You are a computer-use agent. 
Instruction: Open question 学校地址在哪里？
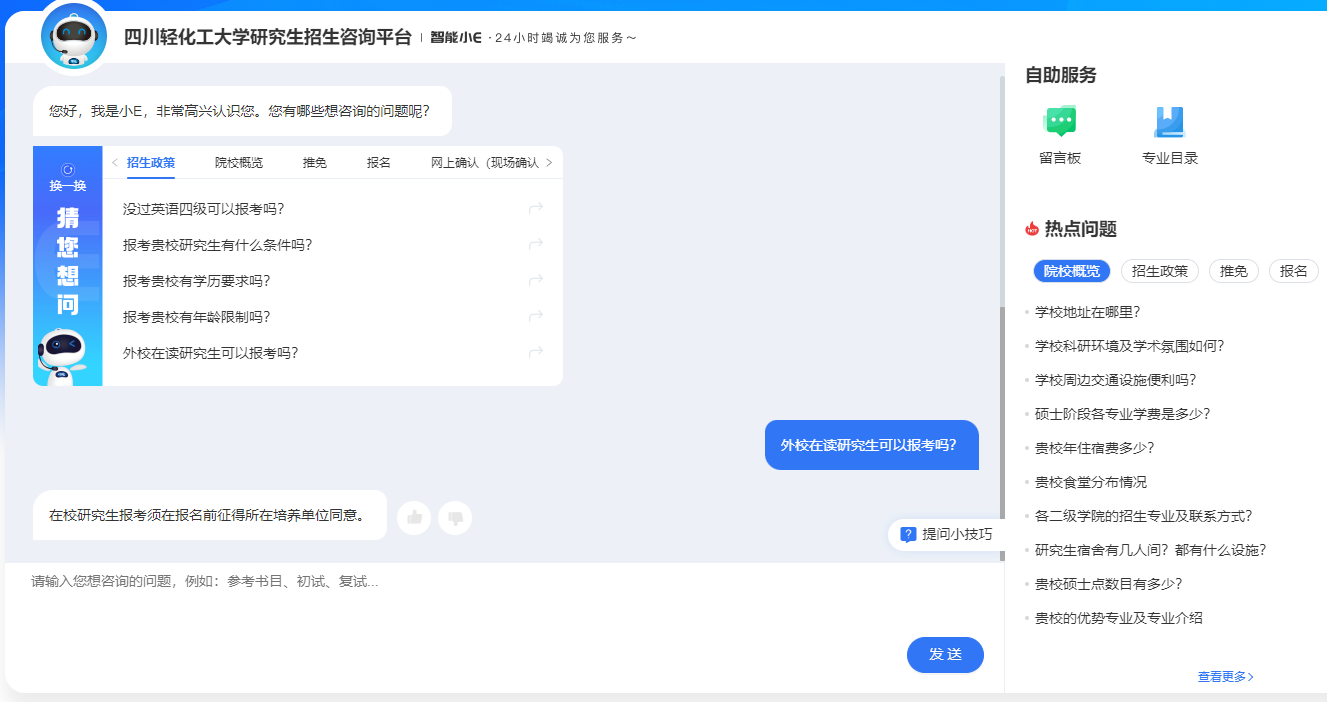(x=1088, y=312)
